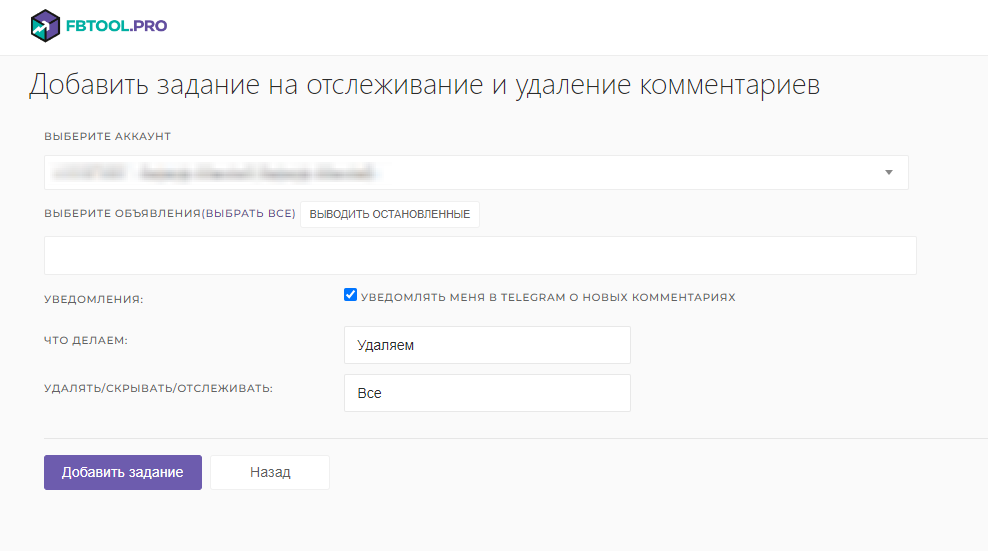Click the account dropdown arrow
988x551 pixels.
point(888,172)
